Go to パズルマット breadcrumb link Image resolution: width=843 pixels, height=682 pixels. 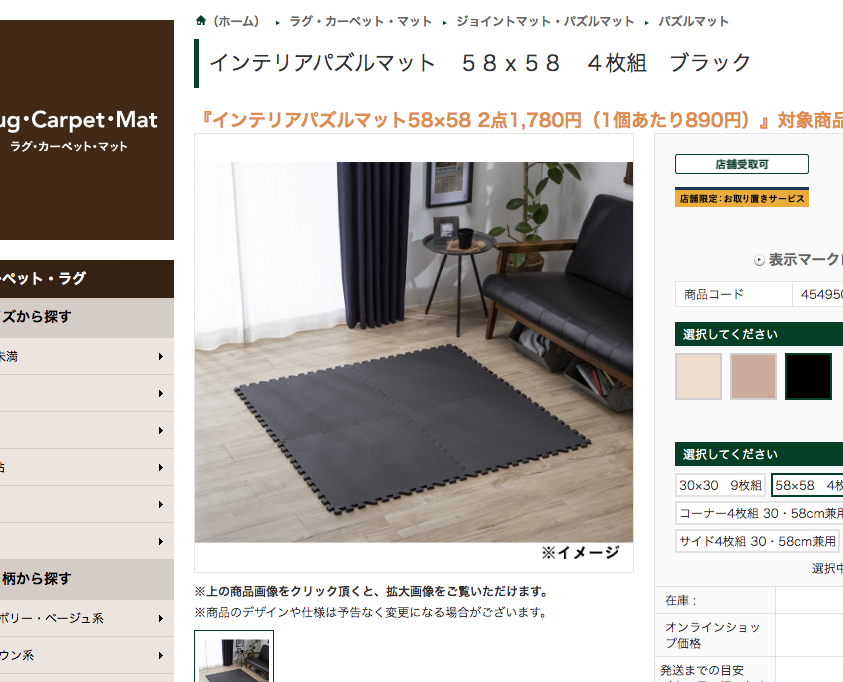694,21
